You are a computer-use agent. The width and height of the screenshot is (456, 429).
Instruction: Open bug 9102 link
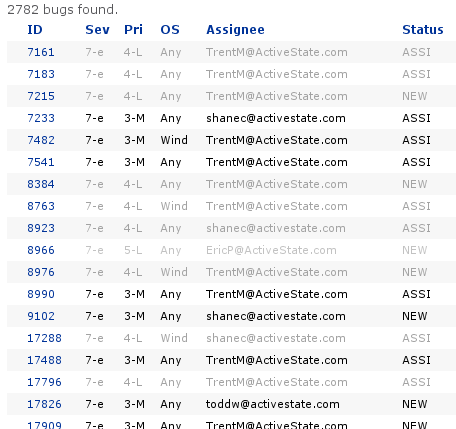tap(41, 316)
